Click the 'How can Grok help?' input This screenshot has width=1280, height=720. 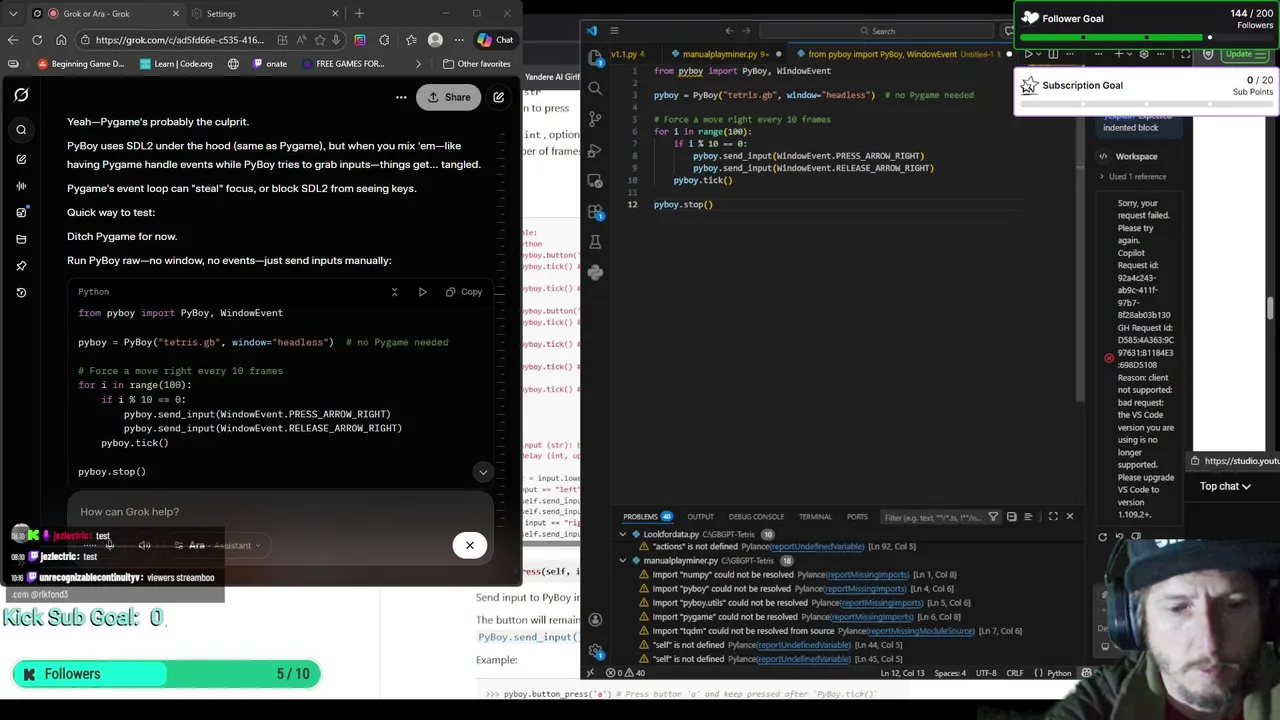tap(280, 512)
